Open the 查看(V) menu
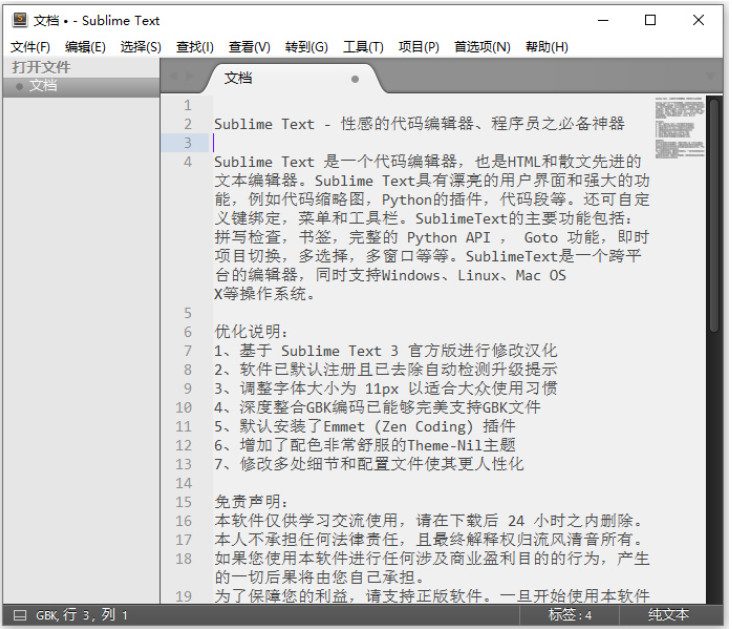Image resolution: width=732 pixels, height=629 pixels. click(249, 47)
